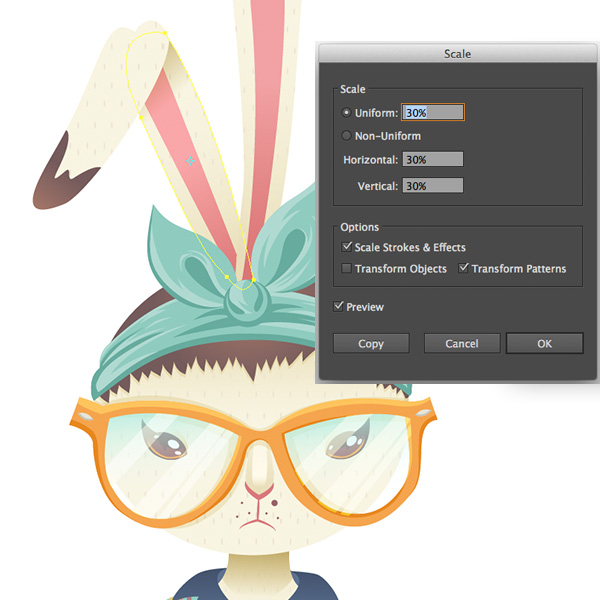Click bottom-right anchor point near bow knot
Viewport: 600px width, 600px height.
coord(253,280)
